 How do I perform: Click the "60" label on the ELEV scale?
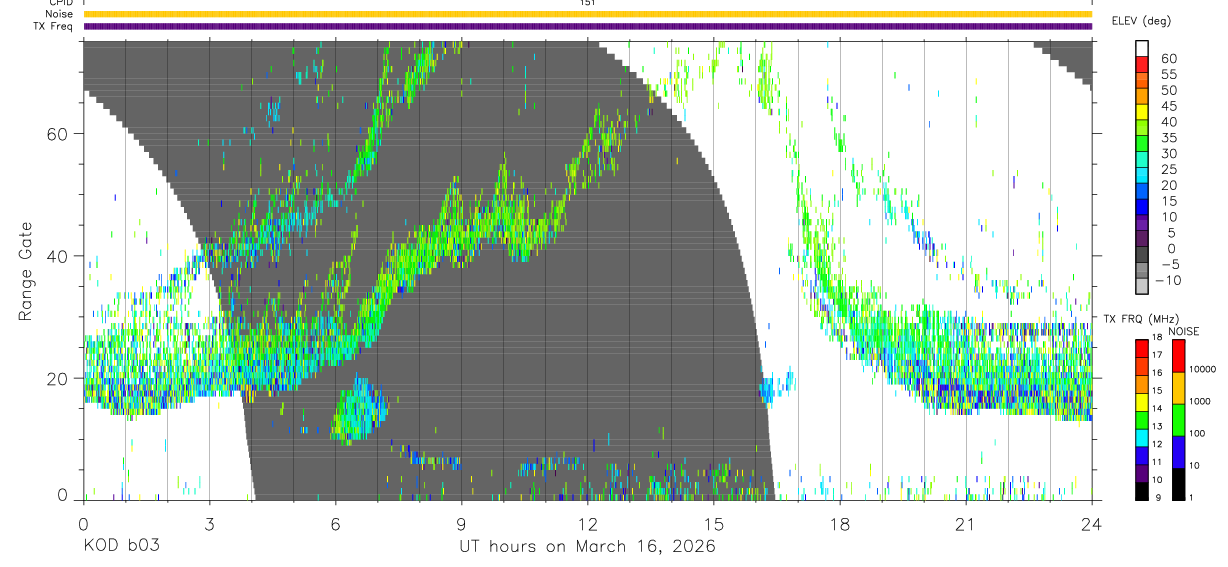[1168, 59]
